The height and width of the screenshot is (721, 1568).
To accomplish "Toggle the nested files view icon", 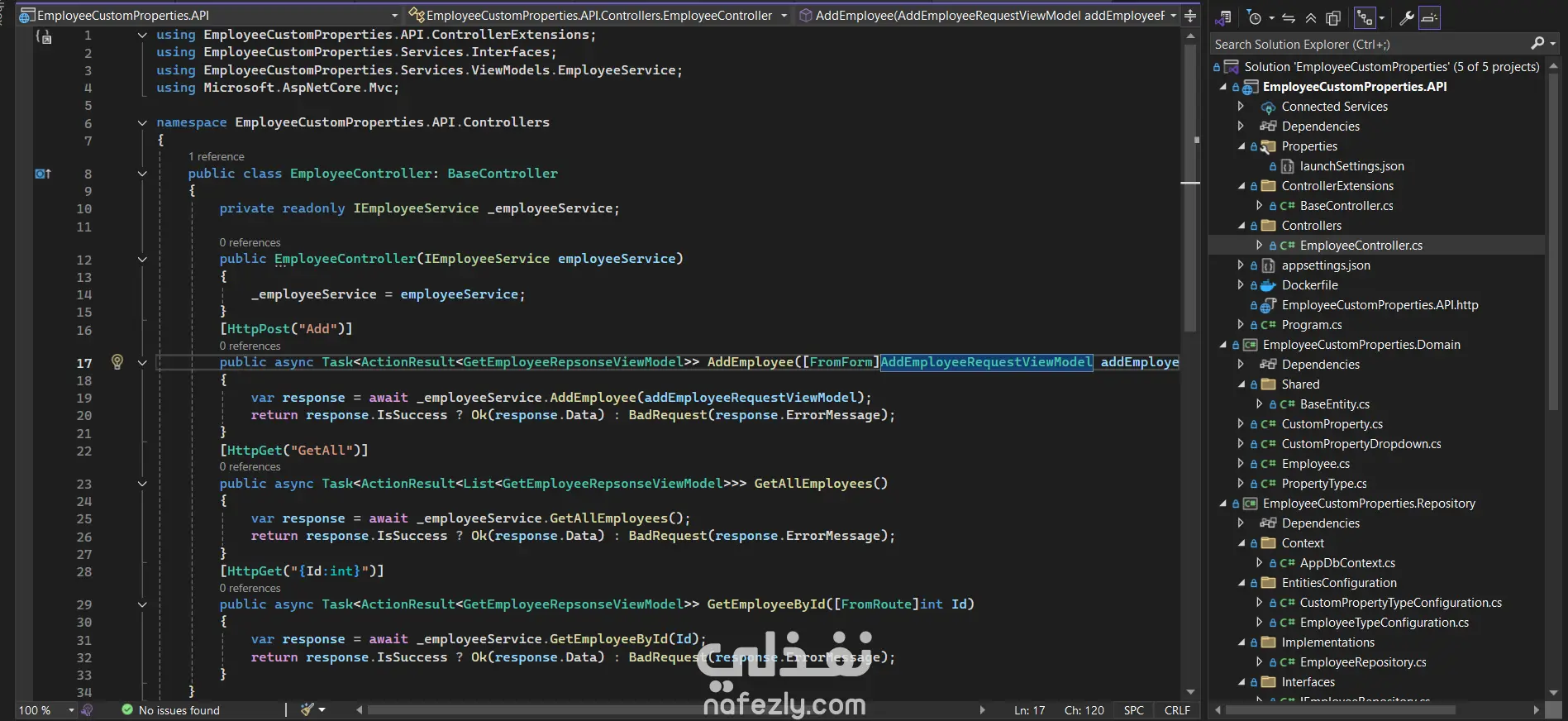I will coord(1365,17).
